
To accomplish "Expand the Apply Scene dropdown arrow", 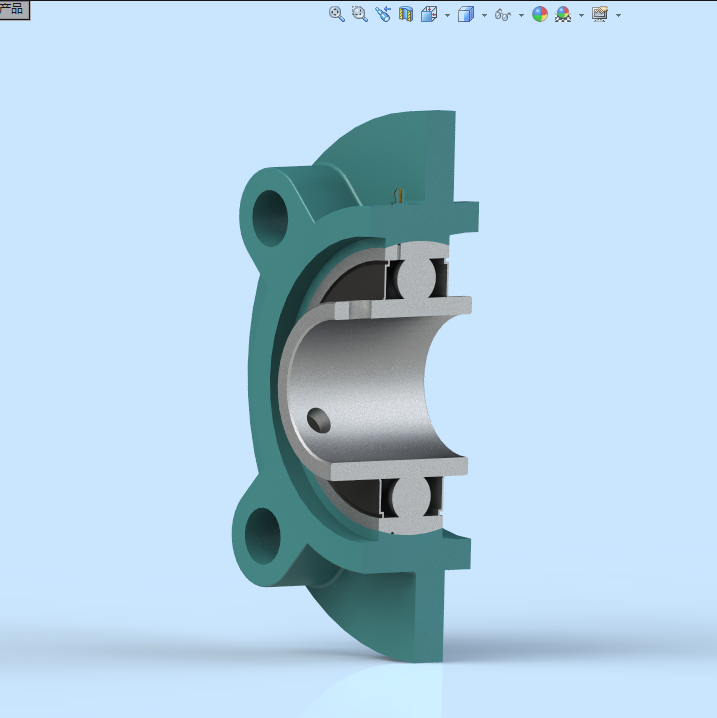I will click(x=581, y=15).
